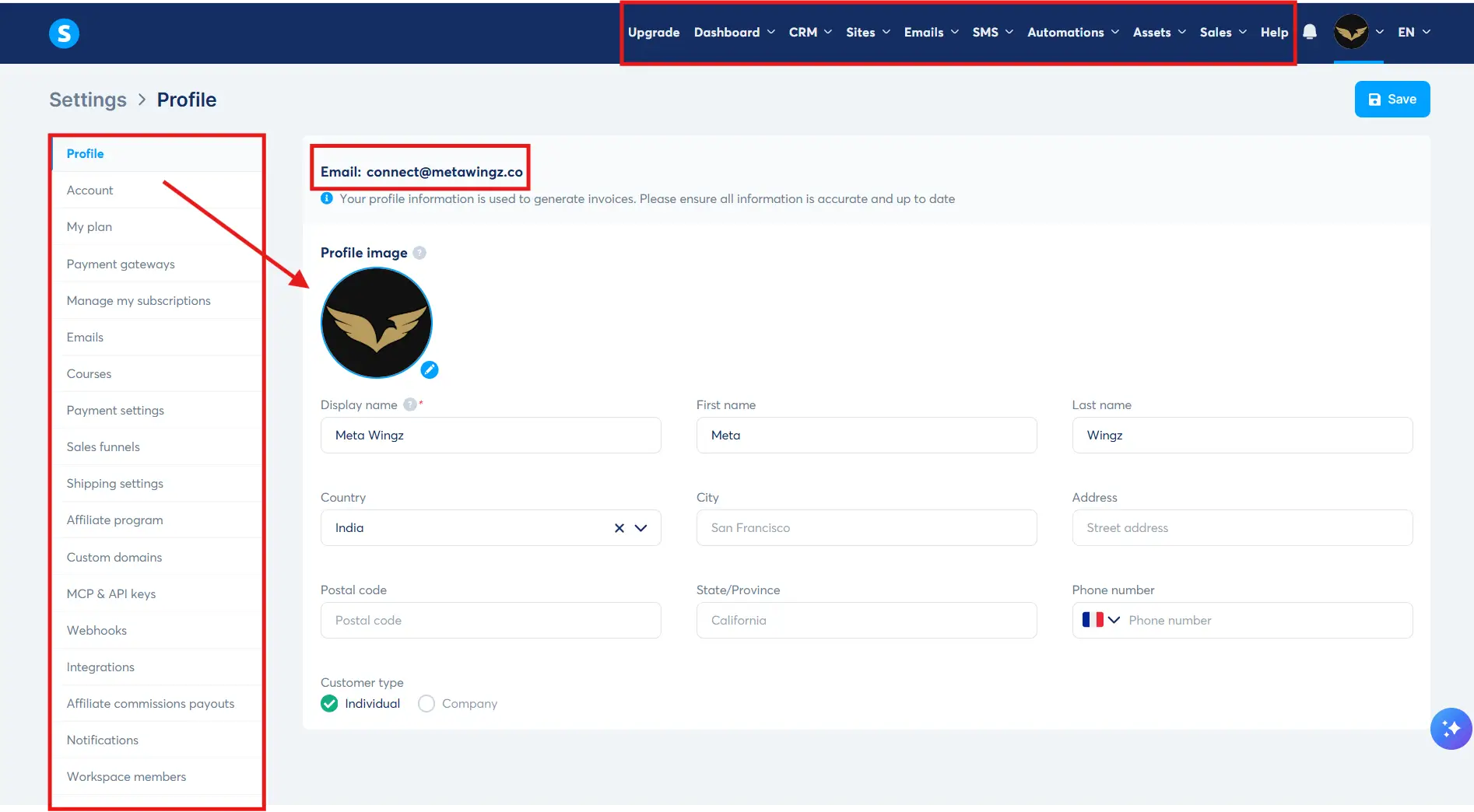Select Company customer type
Image resolution: width=1474 pixels, height=812 pixels.
(458, 703)
